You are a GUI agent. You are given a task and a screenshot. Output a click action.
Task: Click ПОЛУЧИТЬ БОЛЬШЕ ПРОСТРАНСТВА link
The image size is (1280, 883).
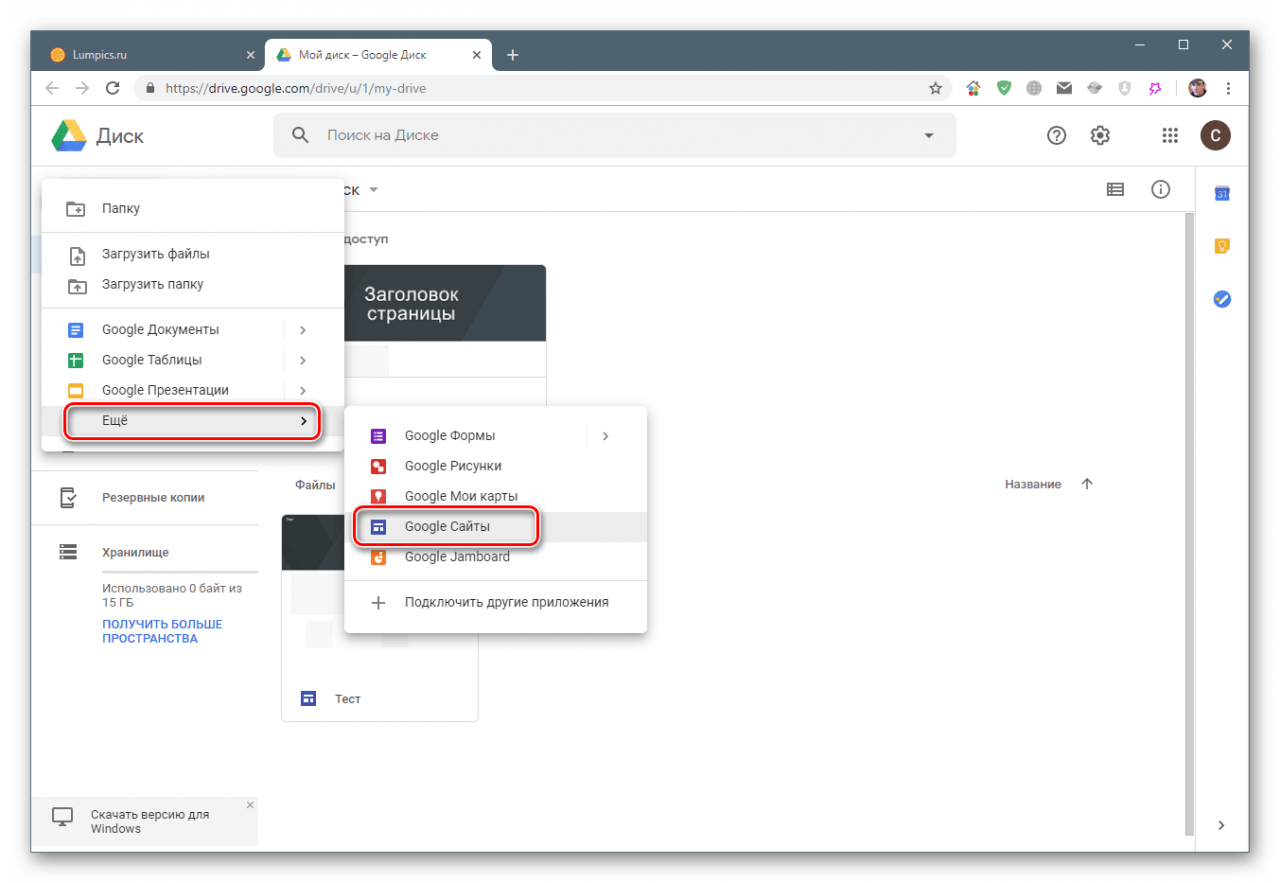click(x=162, y=631)
